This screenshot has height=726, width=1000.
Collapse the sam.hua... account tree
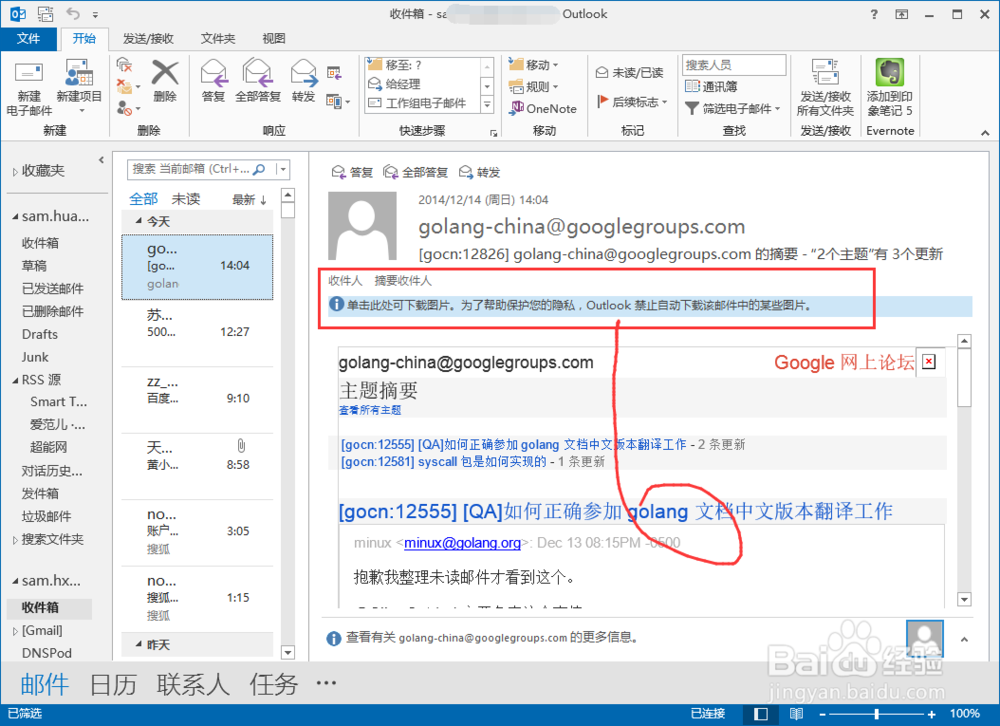point(15,217)
